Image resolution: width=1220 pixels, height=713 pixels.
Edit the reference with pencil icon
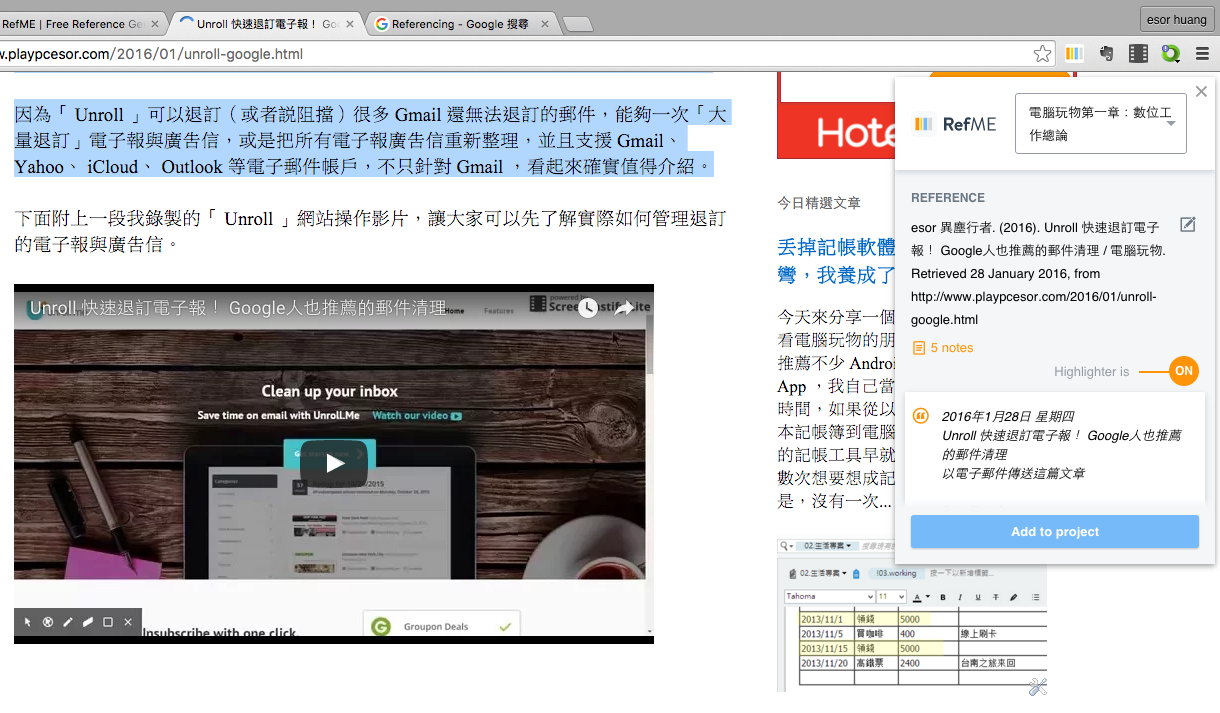pyautogui.click(x=1188, y=224)
